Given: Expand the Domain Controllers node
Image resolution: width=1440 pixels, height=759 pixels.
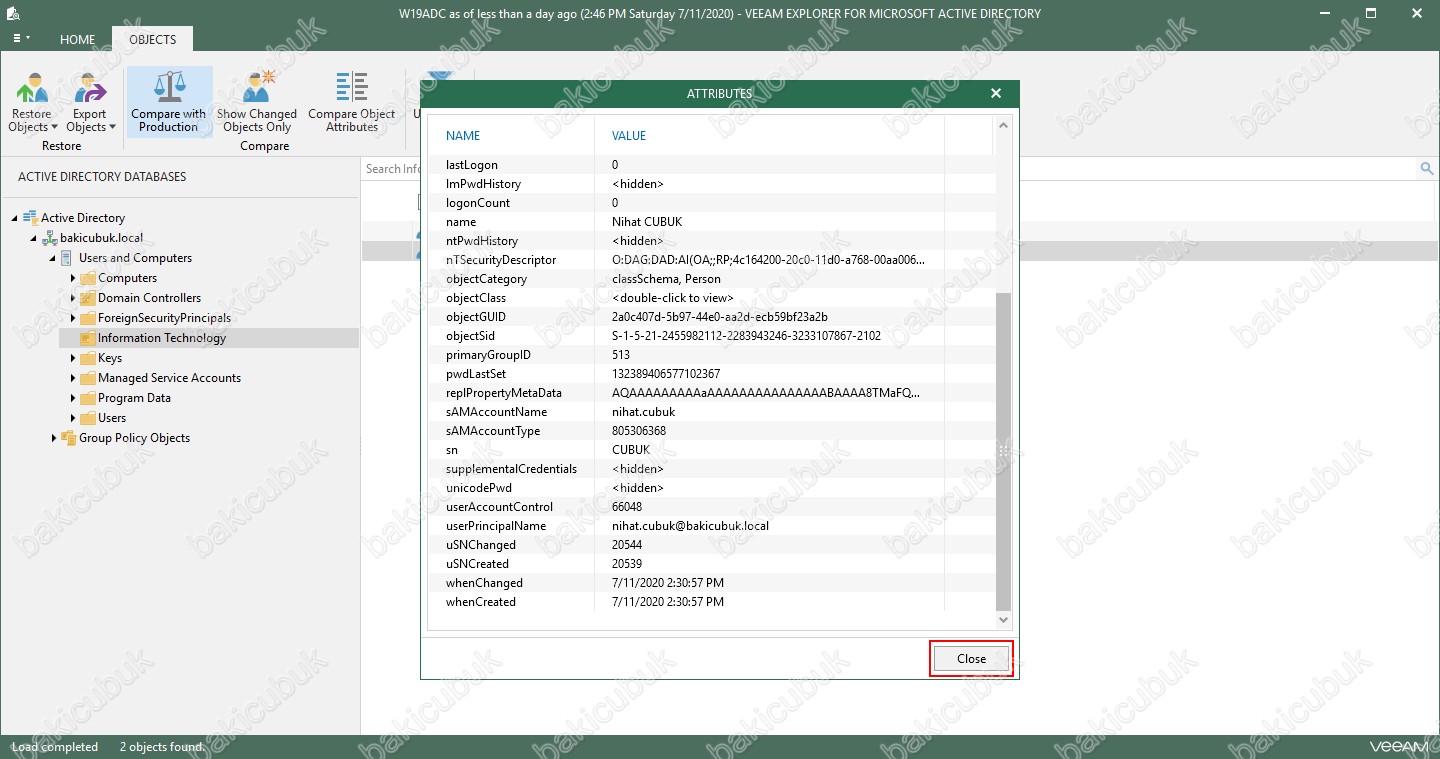Looking at the screenshot, I should pos(73,298).
